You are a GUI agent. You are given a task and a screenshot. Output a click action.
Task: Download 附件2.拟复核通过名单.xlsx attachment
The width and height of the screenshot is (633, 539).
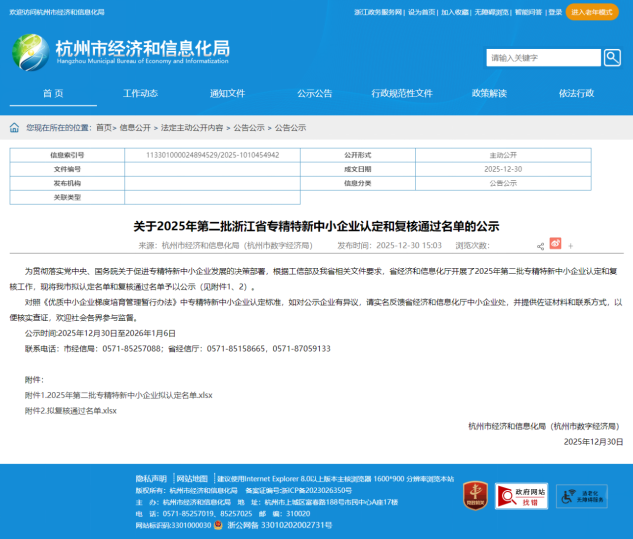coord(71,411)
